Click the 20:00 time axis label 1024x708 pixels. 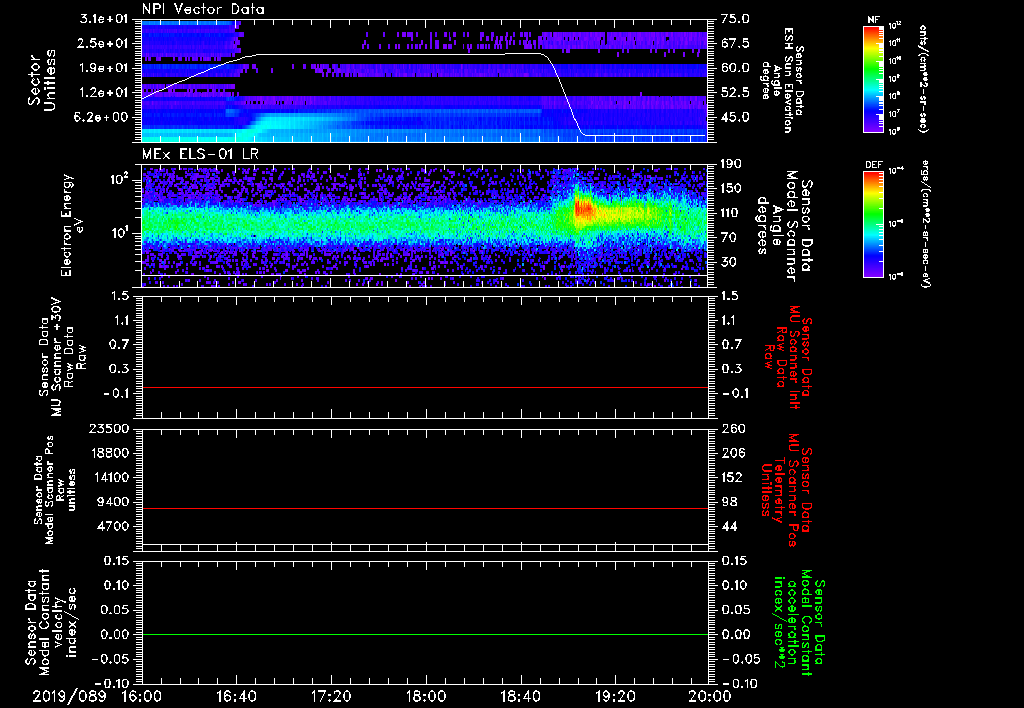pyautogui.click(x=710, y=696)
